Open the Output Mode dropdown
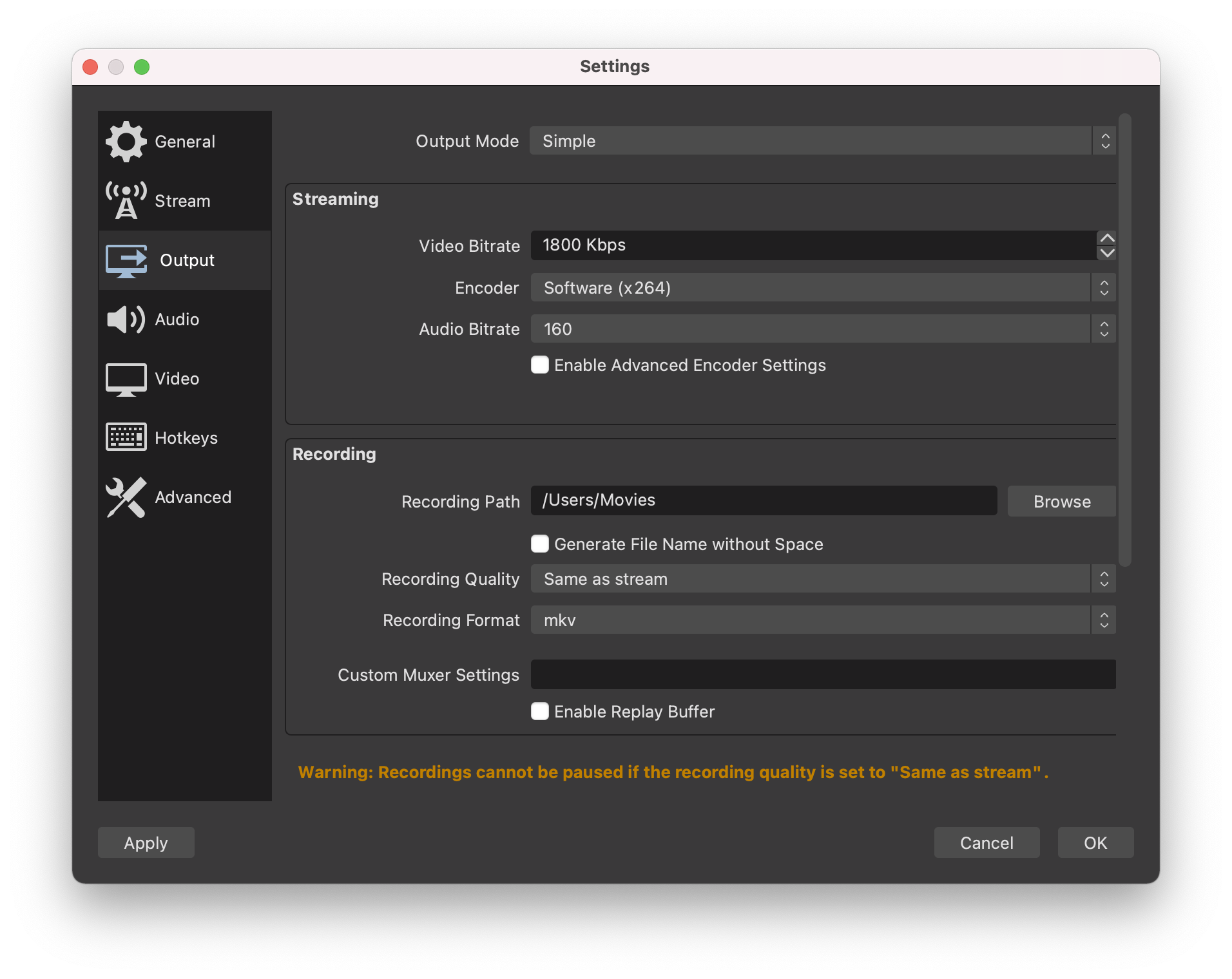Image resolution: width=1232 pixels, height=979 pixels. point(822,141)
